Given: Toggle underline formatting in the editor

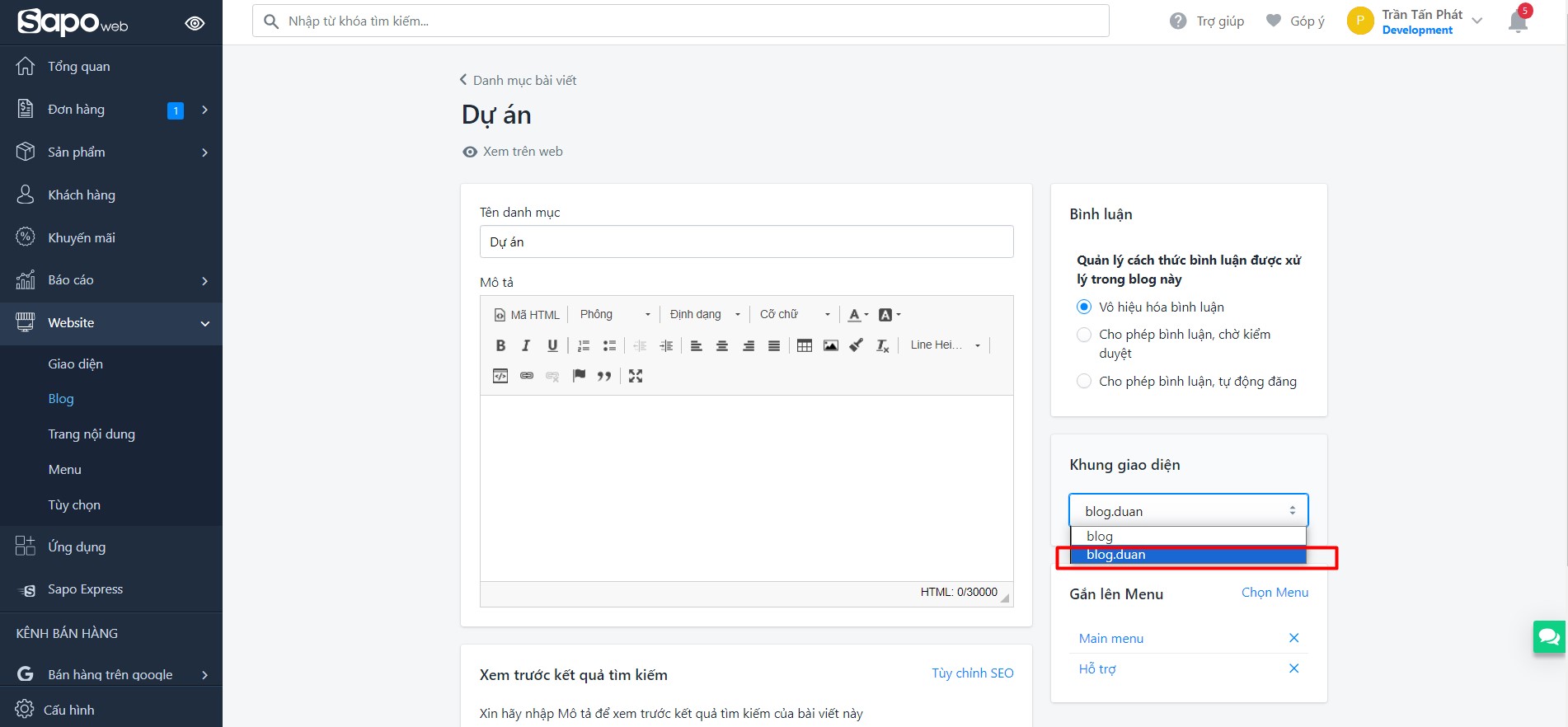Looking at the screenshot, I should click(x=552, y=345).
